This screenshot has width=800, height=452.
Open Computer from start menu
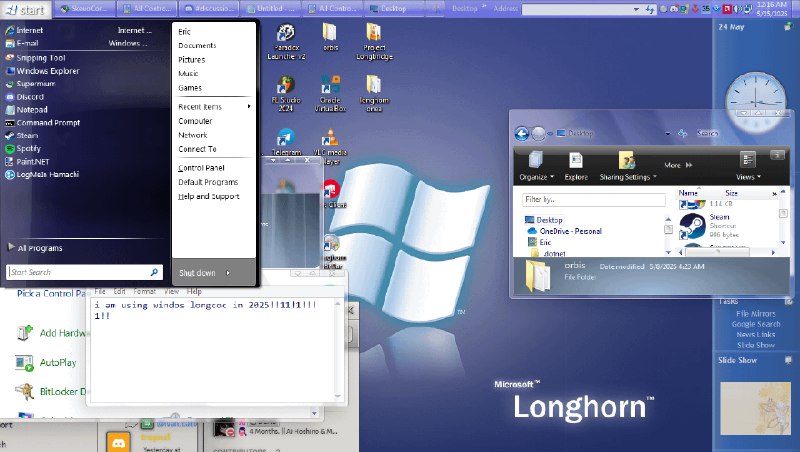(x=195, y=121)
